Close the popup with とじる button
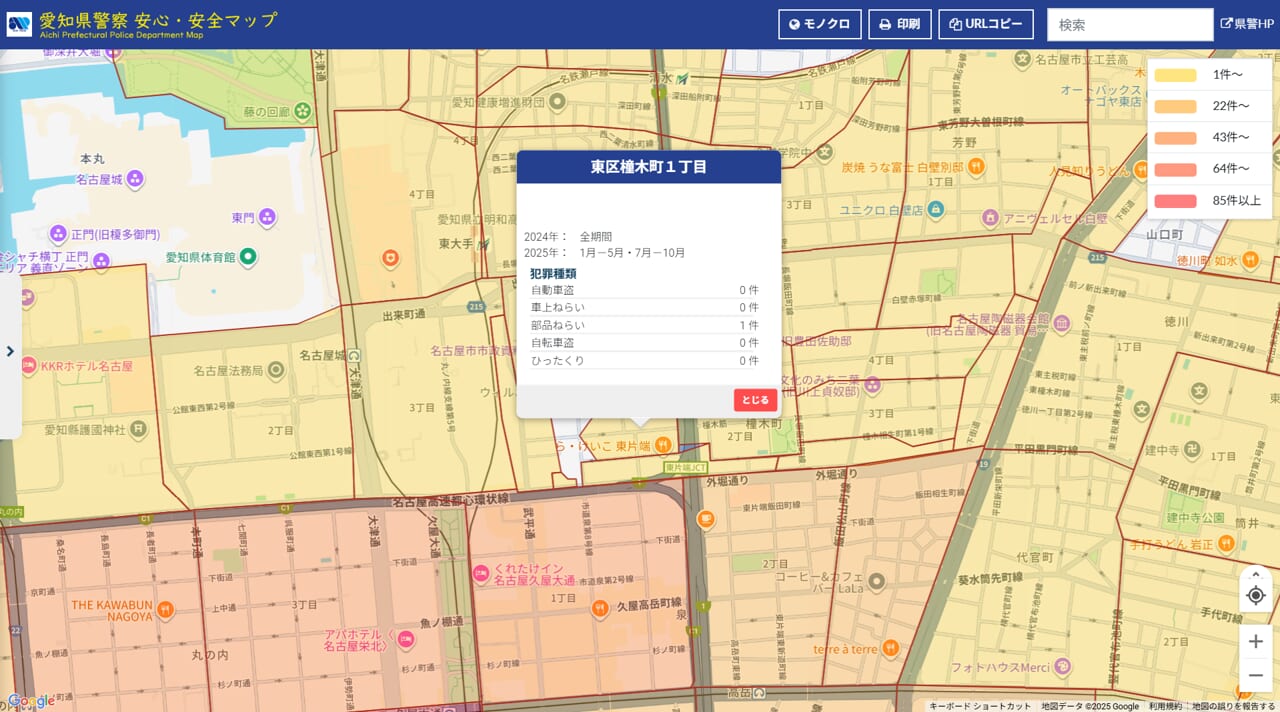 click(x=755, y=400)
